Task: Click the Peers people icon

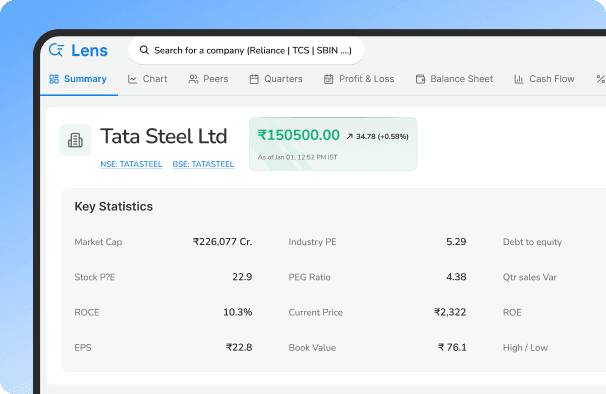Action: (193, 79)
